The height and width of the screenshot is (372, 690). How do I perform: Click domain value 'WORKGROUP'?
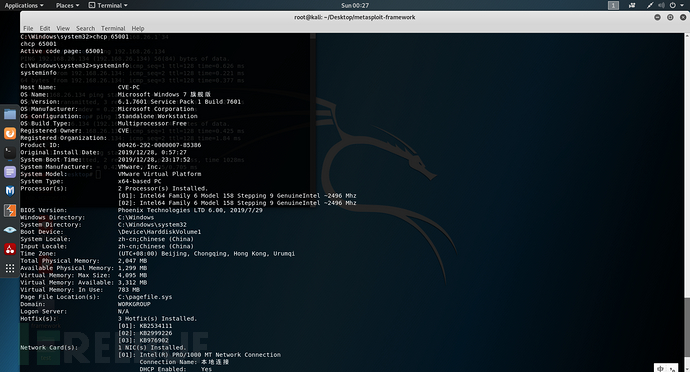pyautogui.click(x=134, y=304)
